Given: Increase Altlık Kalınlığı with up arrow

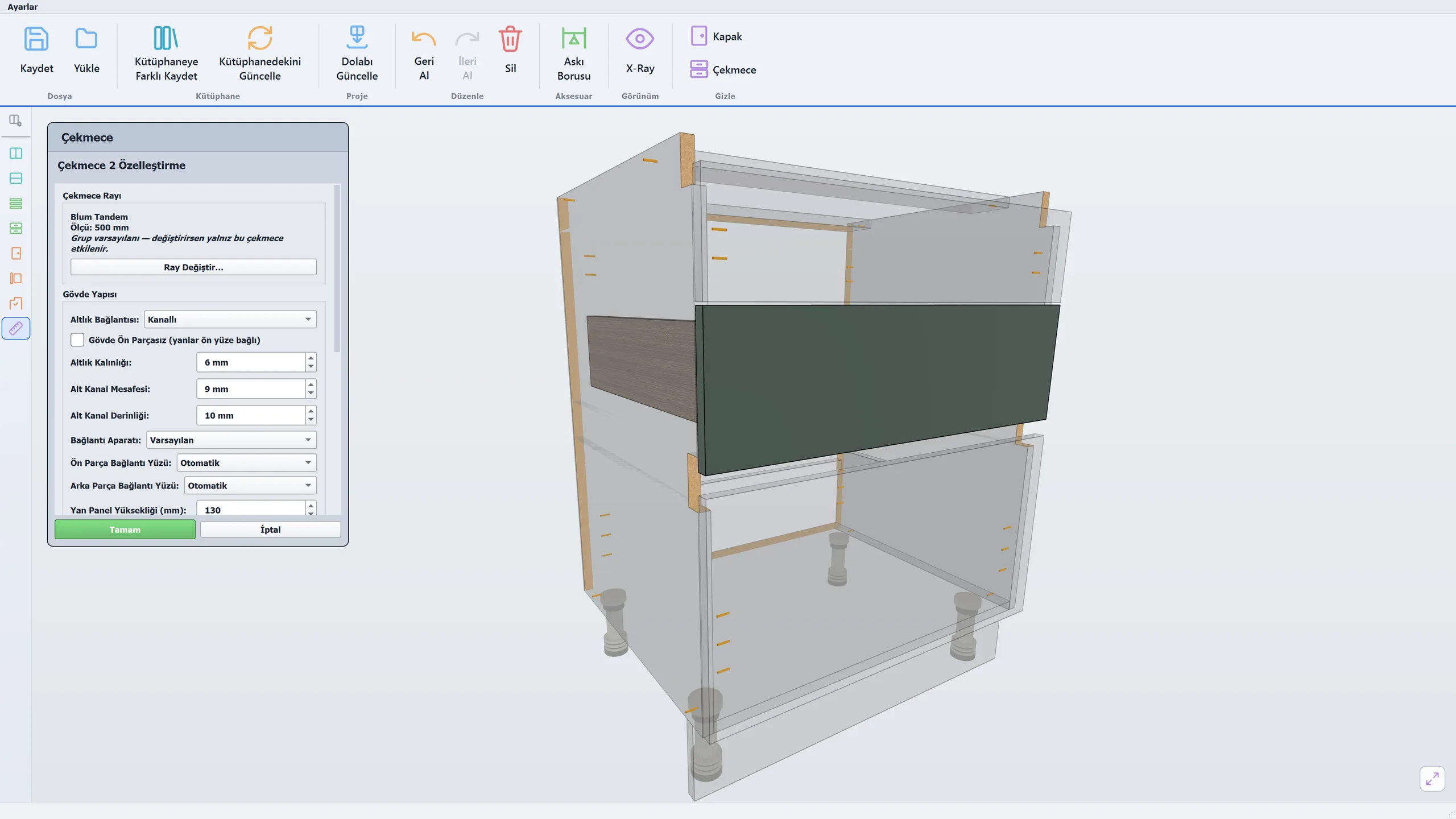Looking at the screenshot, I should pyautogui.click(x=311, y=358).
